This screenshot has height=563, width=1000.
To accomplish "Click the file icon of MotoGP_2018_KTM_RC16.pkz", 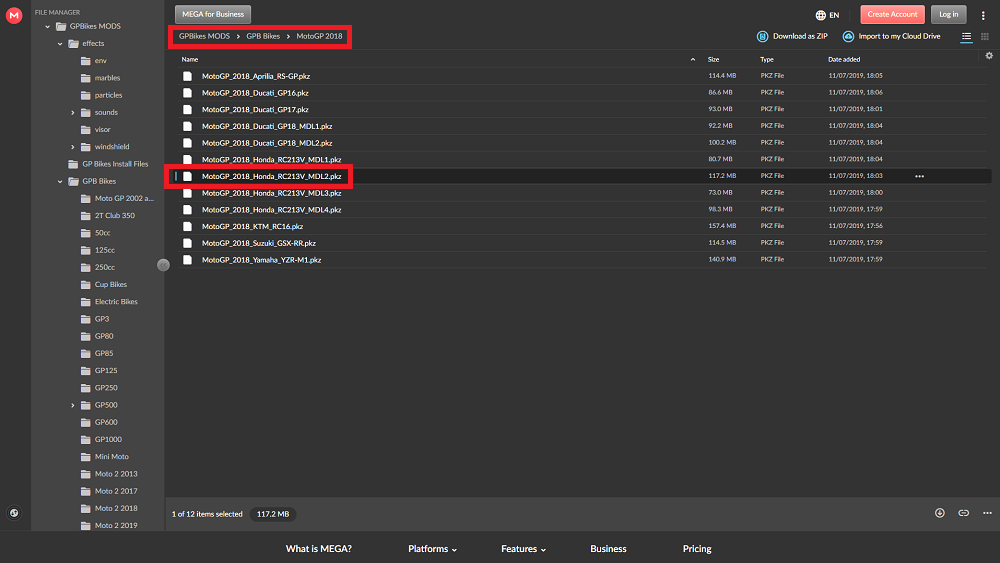I will (x=188, y=226).
